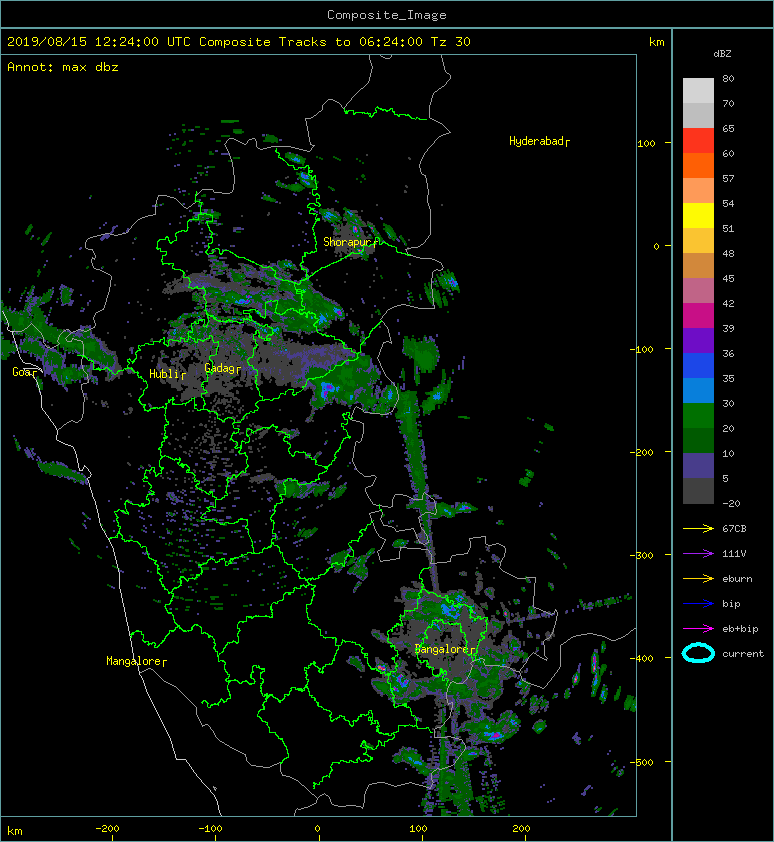Click the 67CB legend label
The height and width of the screenshot is (842, 774).
(x=734, y=529)
